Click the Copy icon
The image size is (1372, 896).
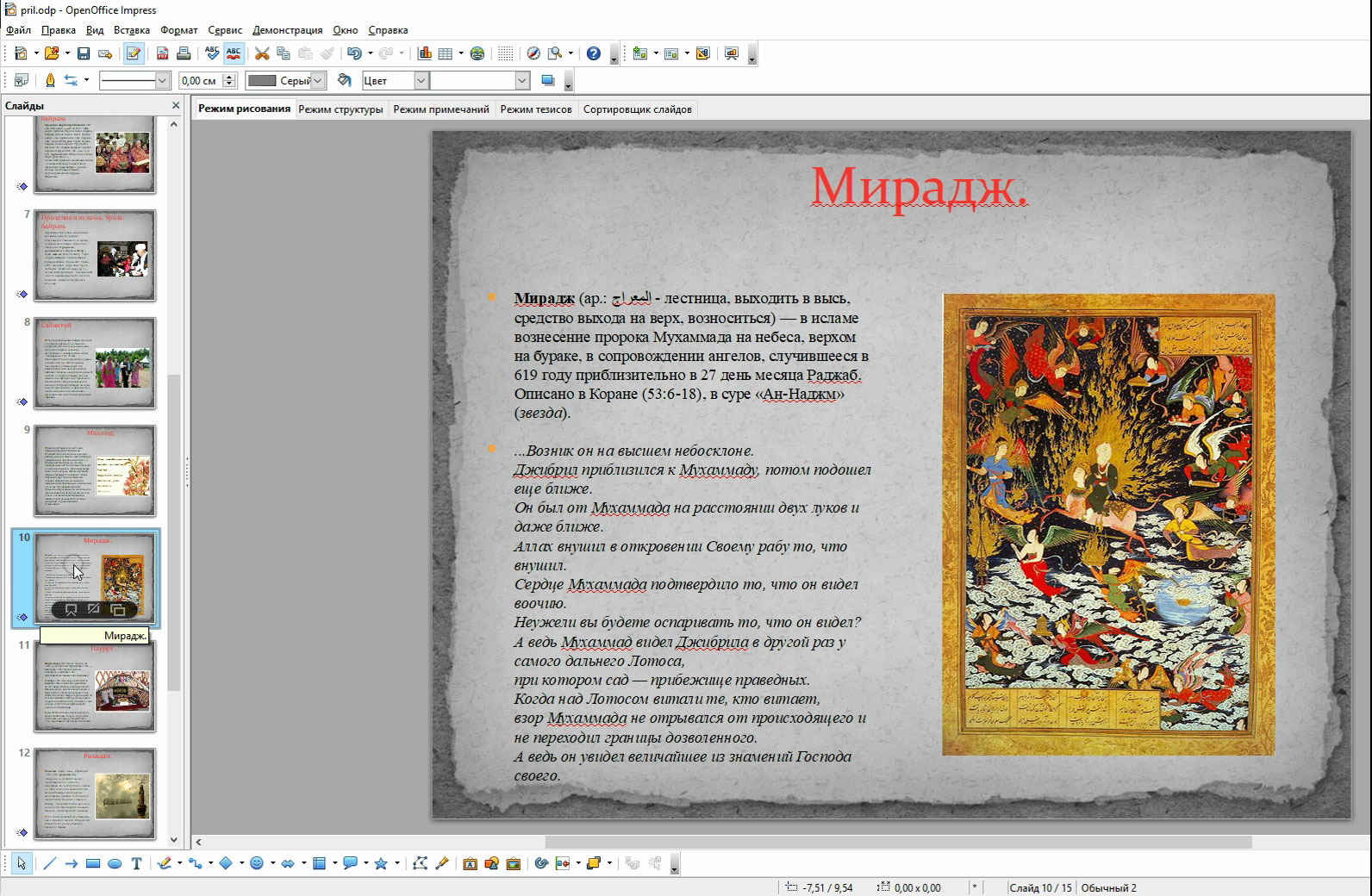coord(284,53)
